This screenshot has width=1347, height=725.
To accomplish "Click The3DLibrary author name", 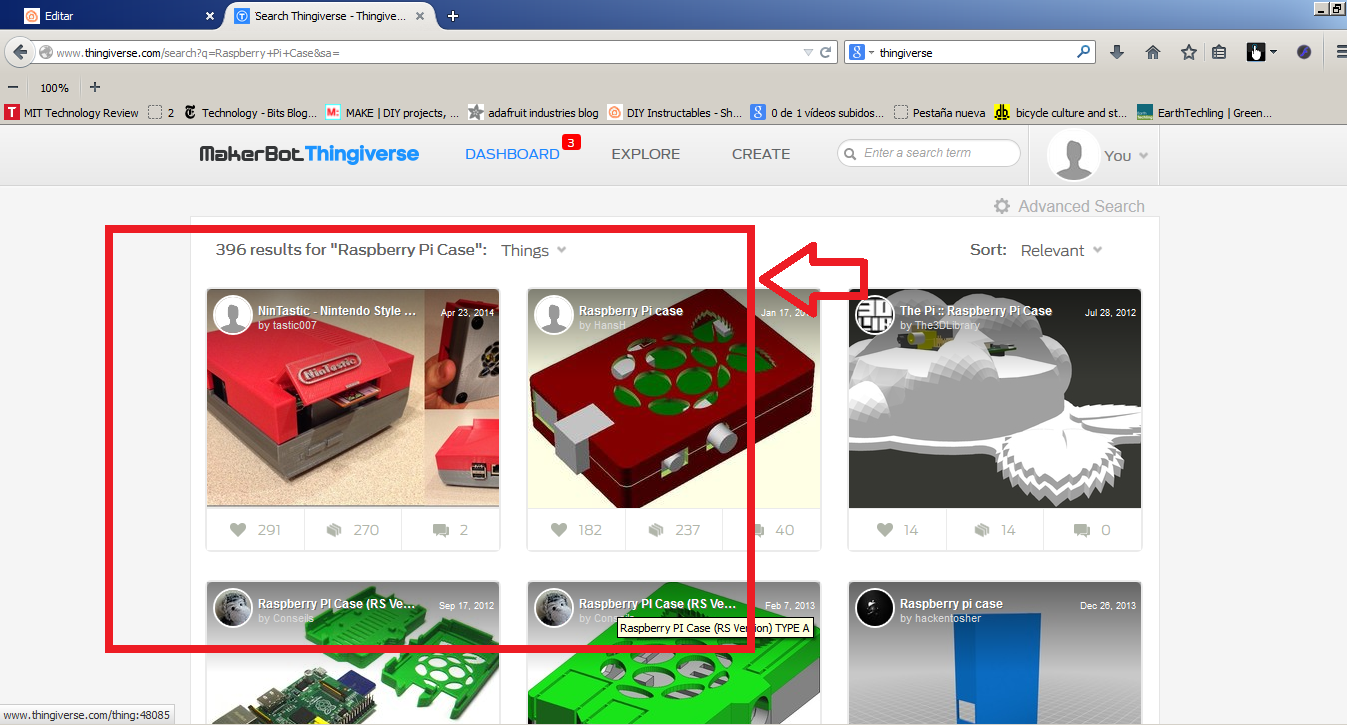I will 946,326.
